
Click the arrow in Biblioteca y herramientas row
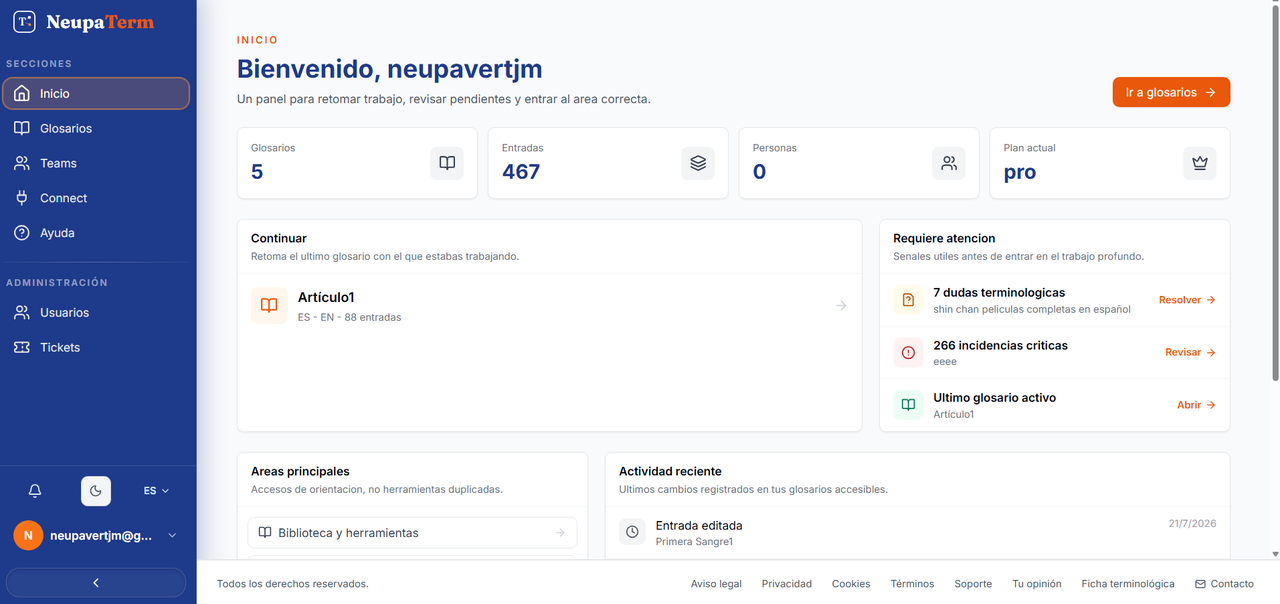(x=560, y=533)
